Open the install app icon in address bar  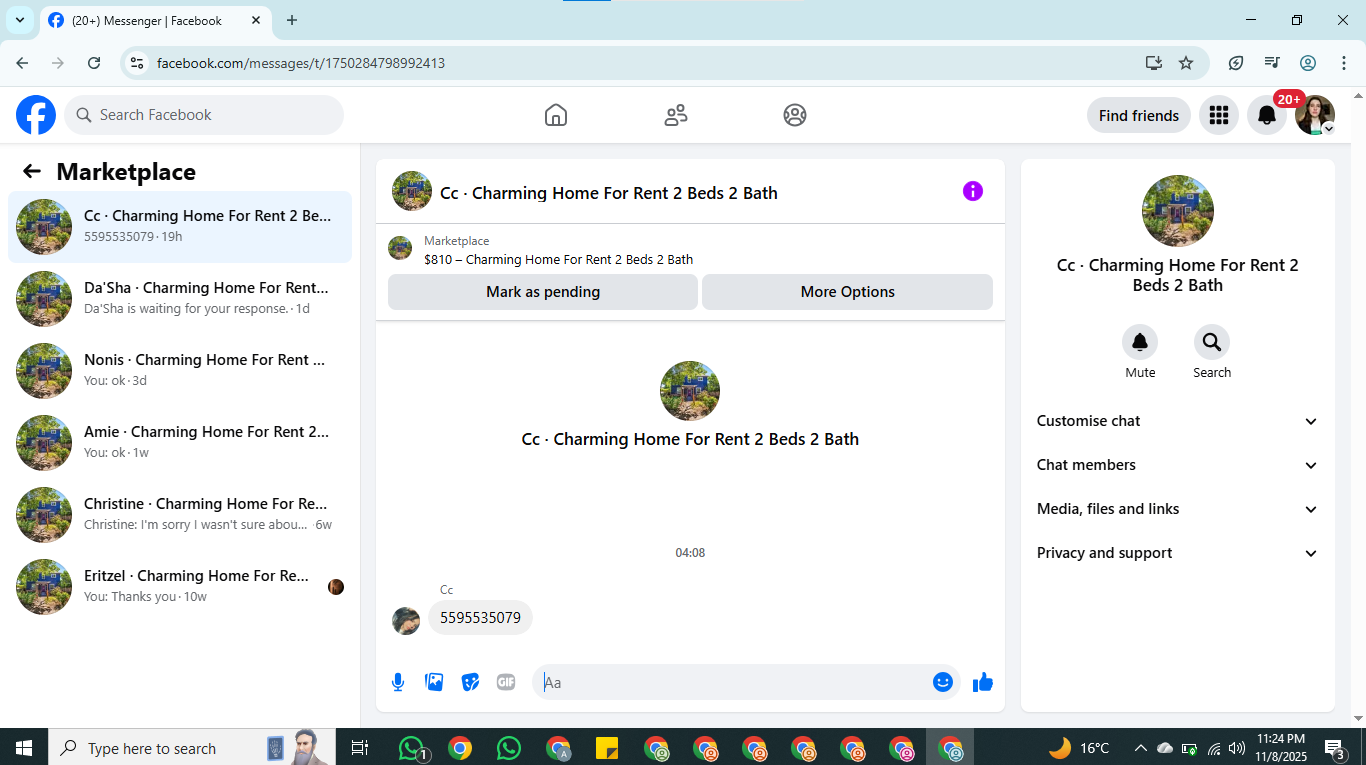point(1154,63)
